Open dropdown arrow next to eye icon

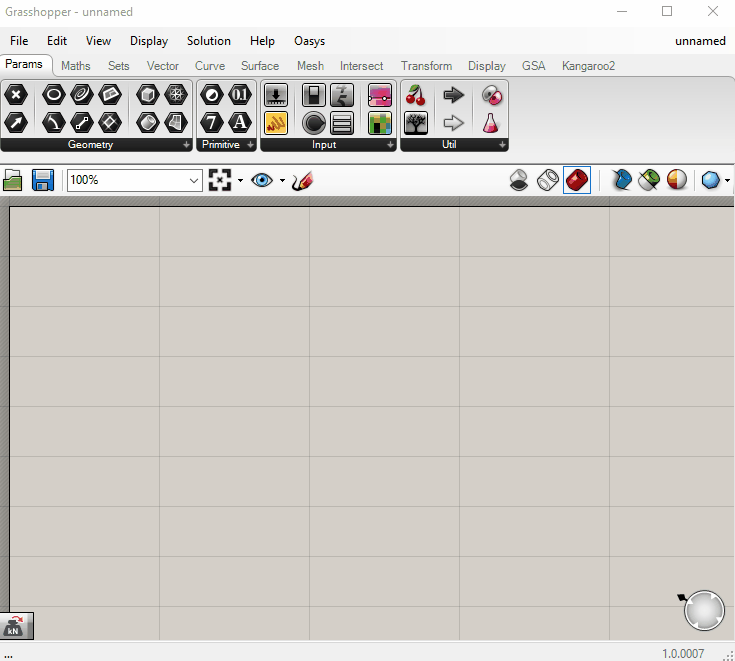[282, 180]
